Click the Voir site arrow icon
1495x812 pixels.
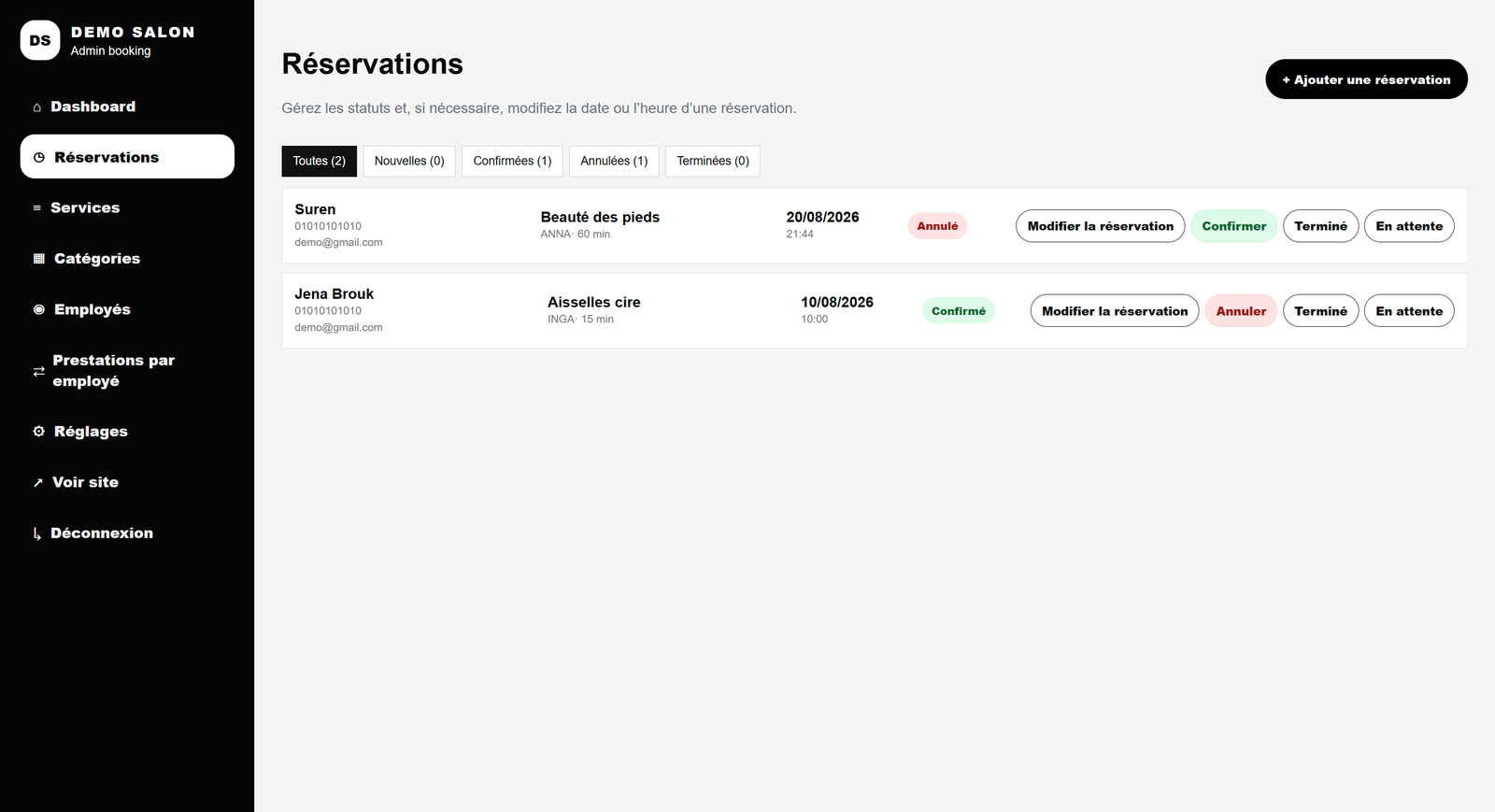click(38, 482)
